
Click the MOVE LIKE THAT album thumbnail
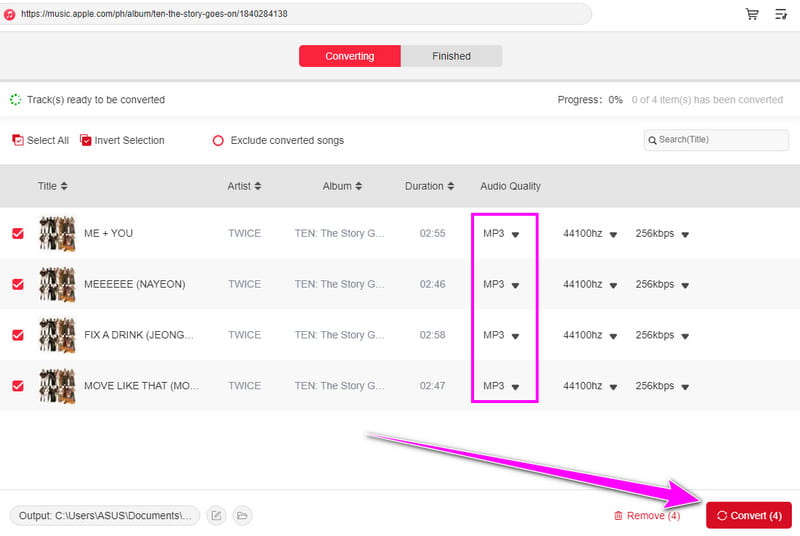coord(57,385)
